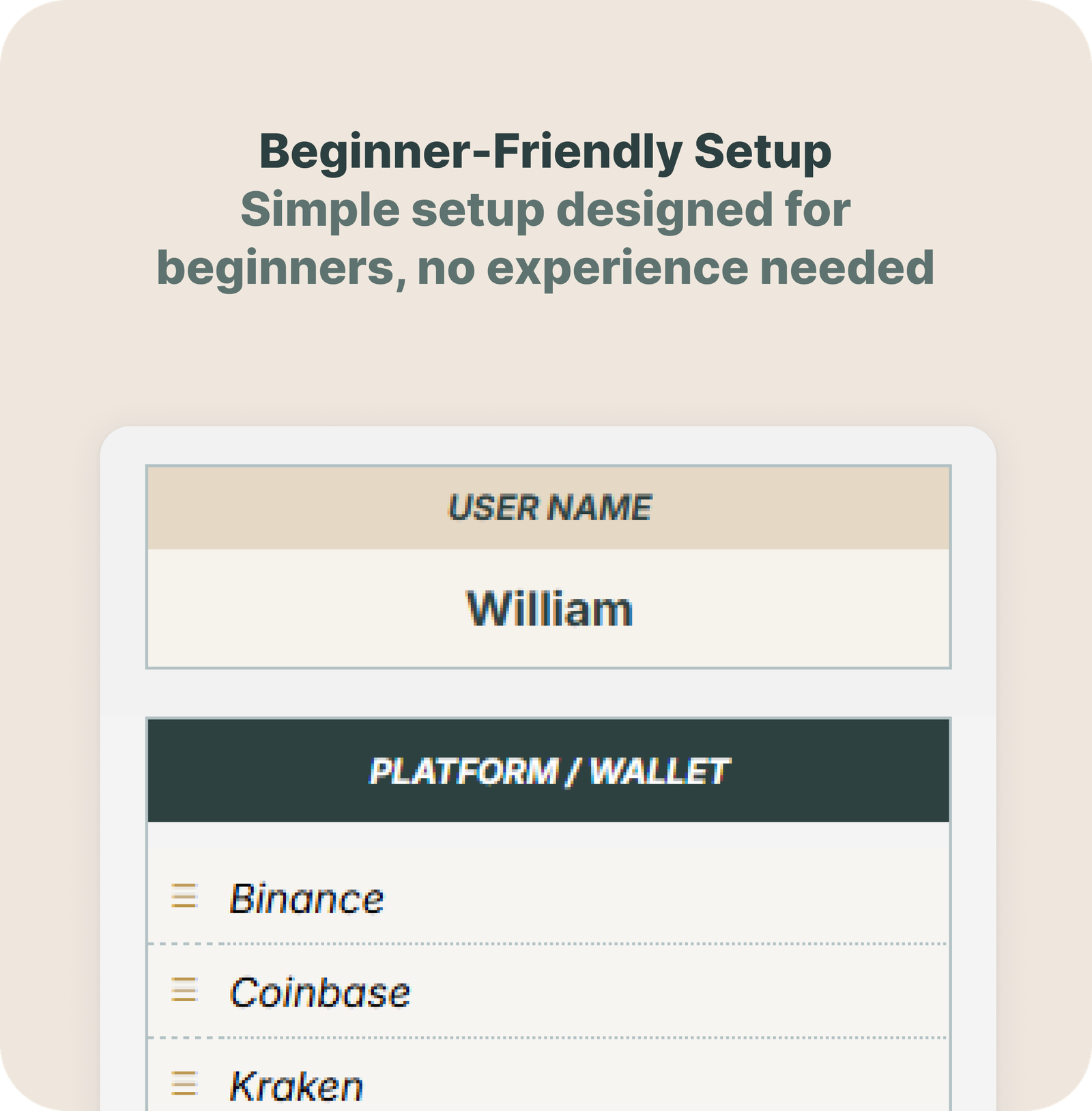Viewport: 1092px width, 1111px height.
Task: Select the Binance platform entry
Action: pos(307,898)
